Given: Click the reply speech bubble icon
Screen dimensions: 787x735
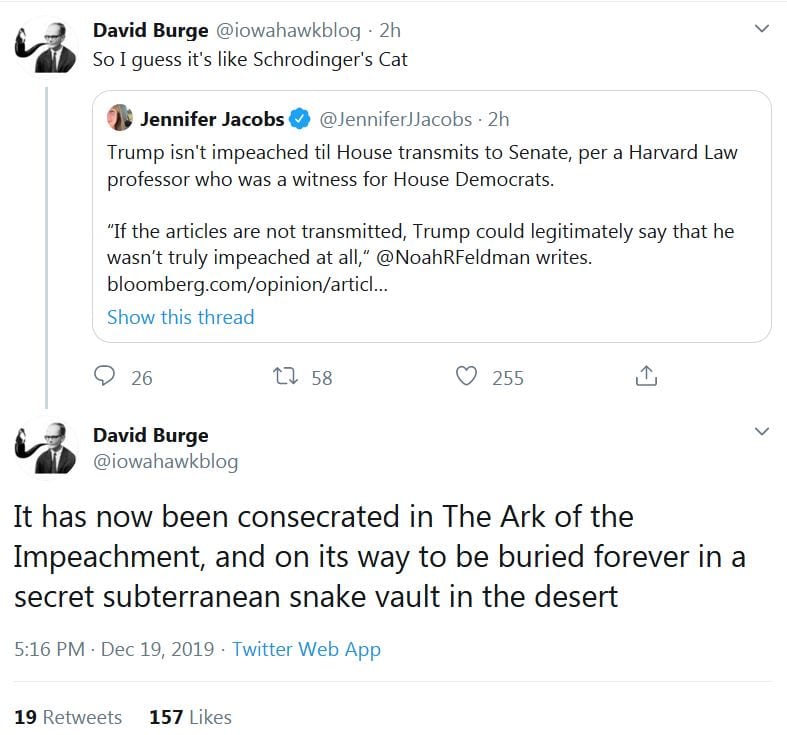Looking at the screenshot, I should [x=106, y=377].
